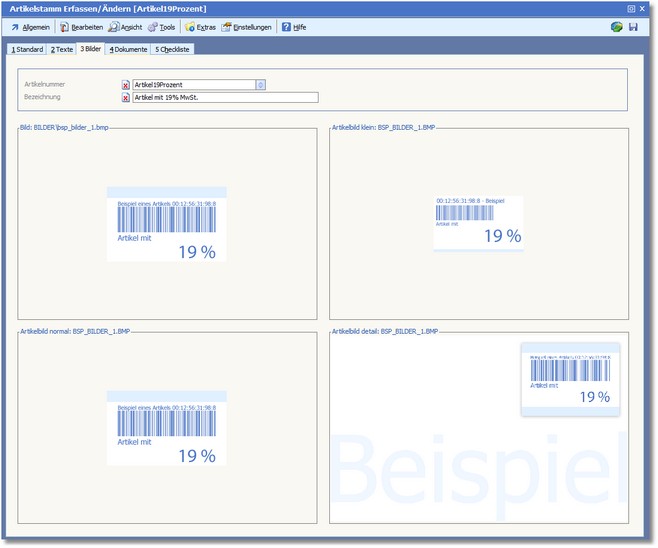Click the Artikelbild normal barcode image
Viewport: 658px width, 548px height.
(x=167, y=428)
